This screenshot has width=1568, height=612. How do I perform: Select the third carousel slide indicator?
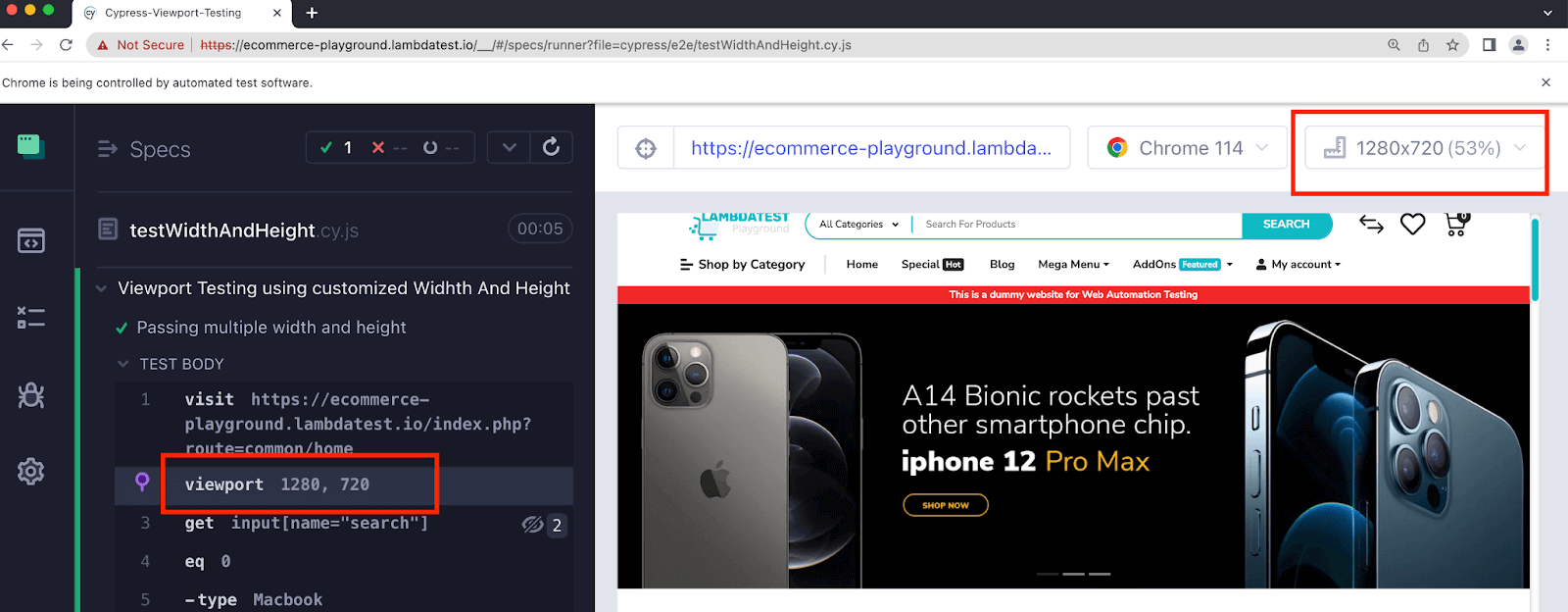click(1100, 574)
